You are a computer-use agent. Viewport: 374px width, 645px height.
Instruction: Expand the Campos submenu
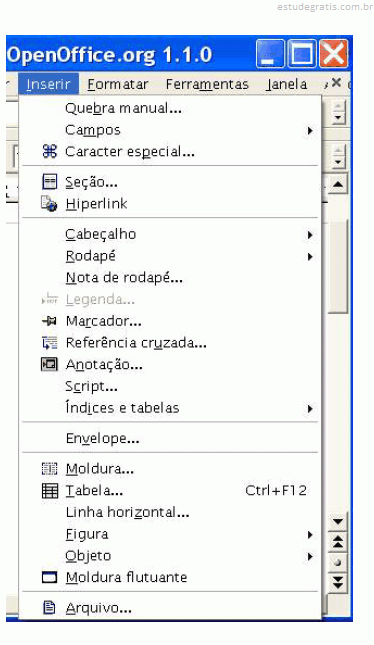pyautogui.click(x=170, y=130)
